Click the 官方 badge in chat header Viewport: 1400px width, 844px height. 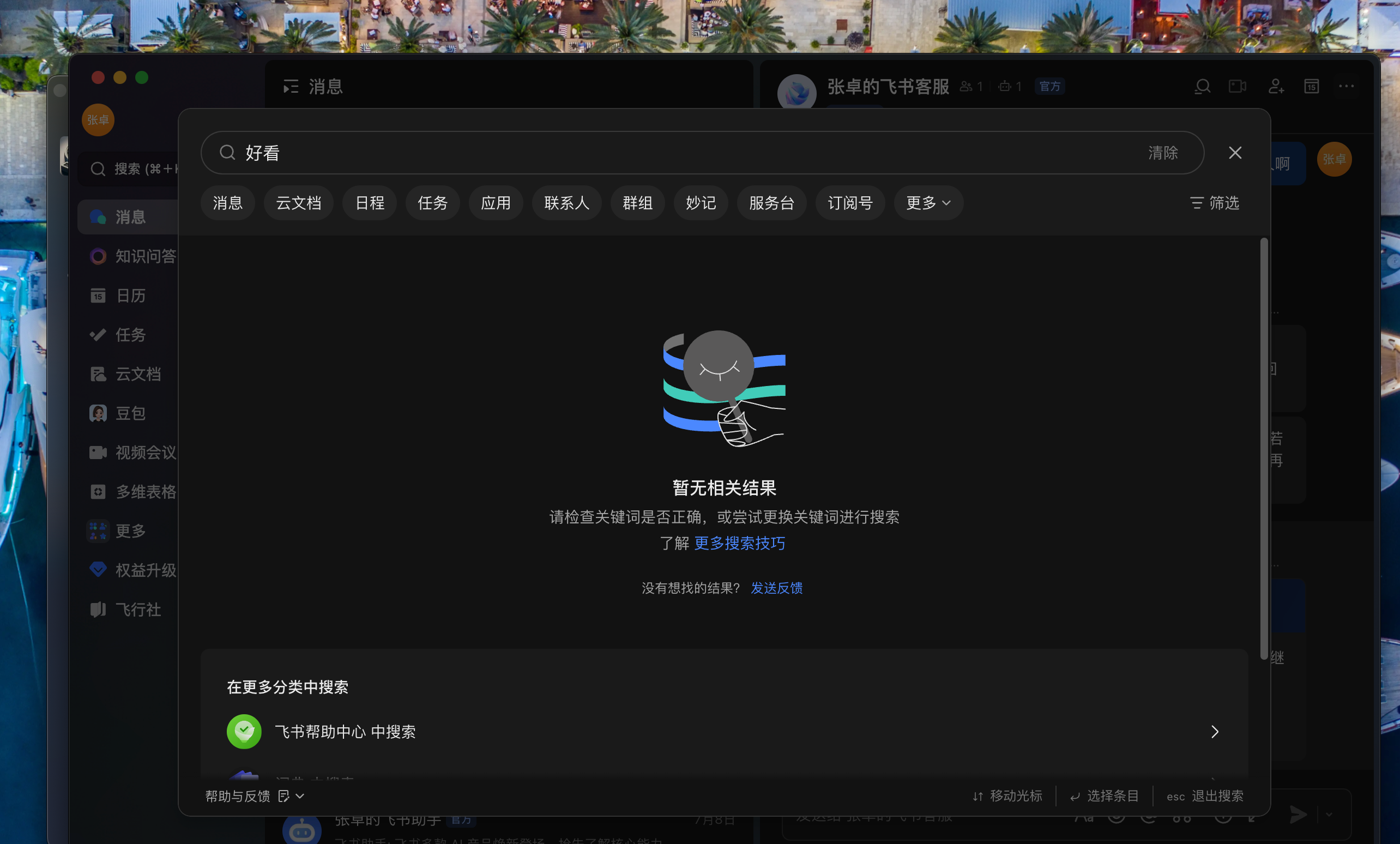click(x=1049, y=86)
